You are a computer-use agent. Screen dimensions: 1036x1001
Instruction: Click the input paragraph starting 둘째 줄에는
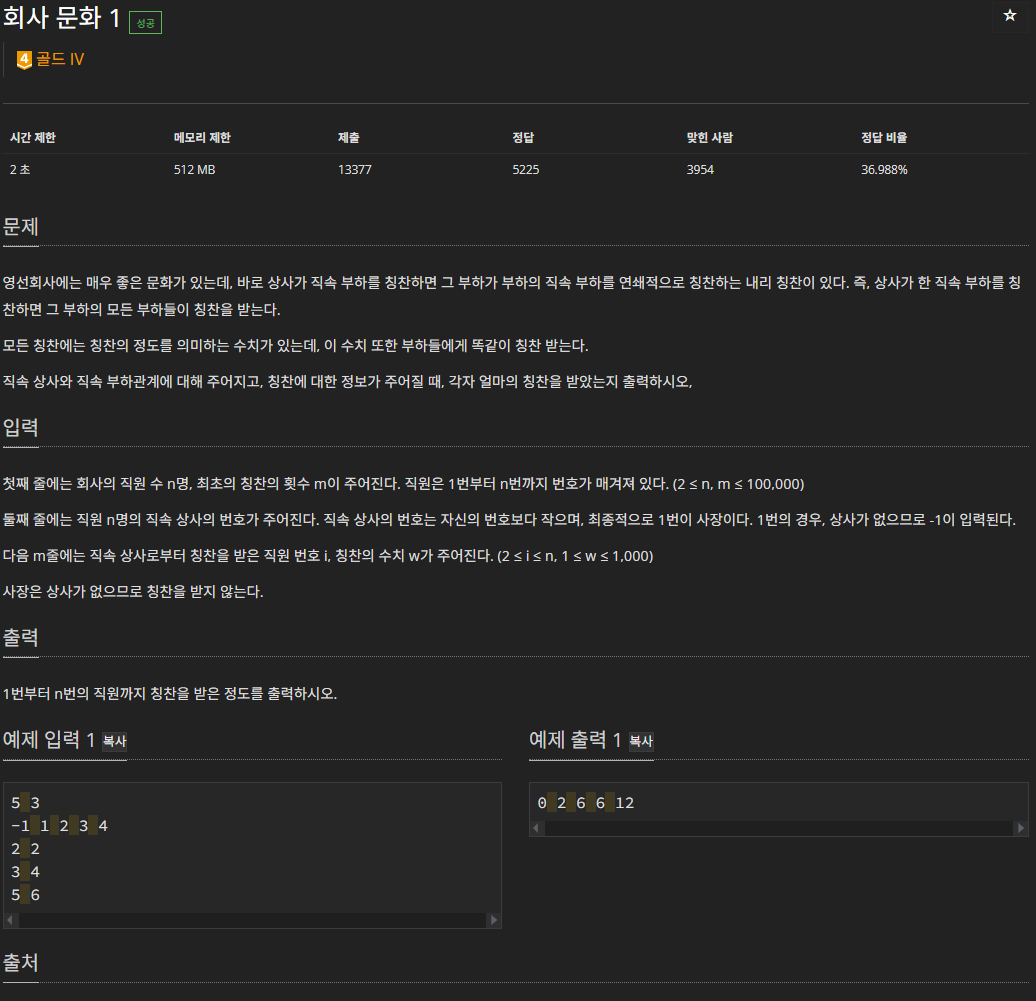509,520
